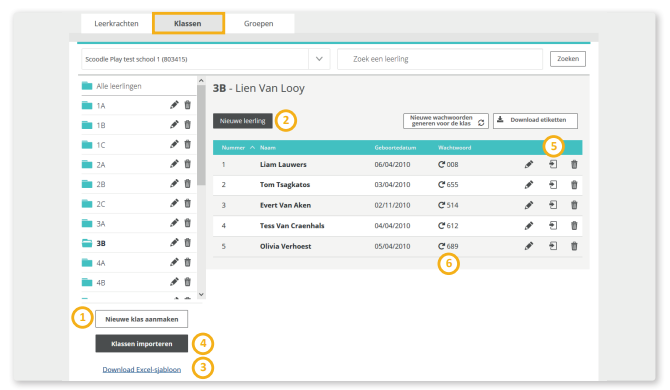The height and width of the screenshot is (390, 670).
Task: Regenerate password for Liam Lauwers
Action: click(x=441, y=164)
